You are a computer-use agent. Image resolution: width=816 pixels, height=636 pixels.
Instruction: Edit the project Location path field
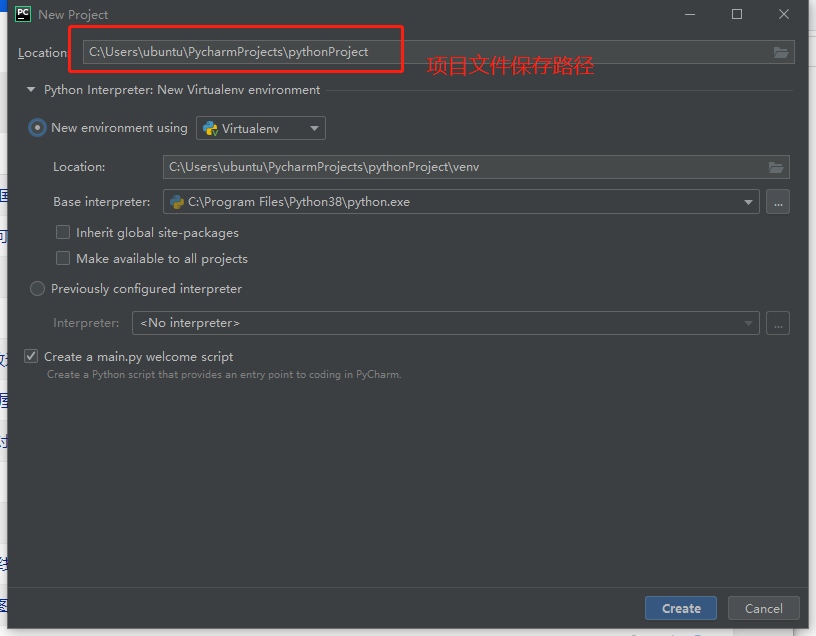pos(438,52)
